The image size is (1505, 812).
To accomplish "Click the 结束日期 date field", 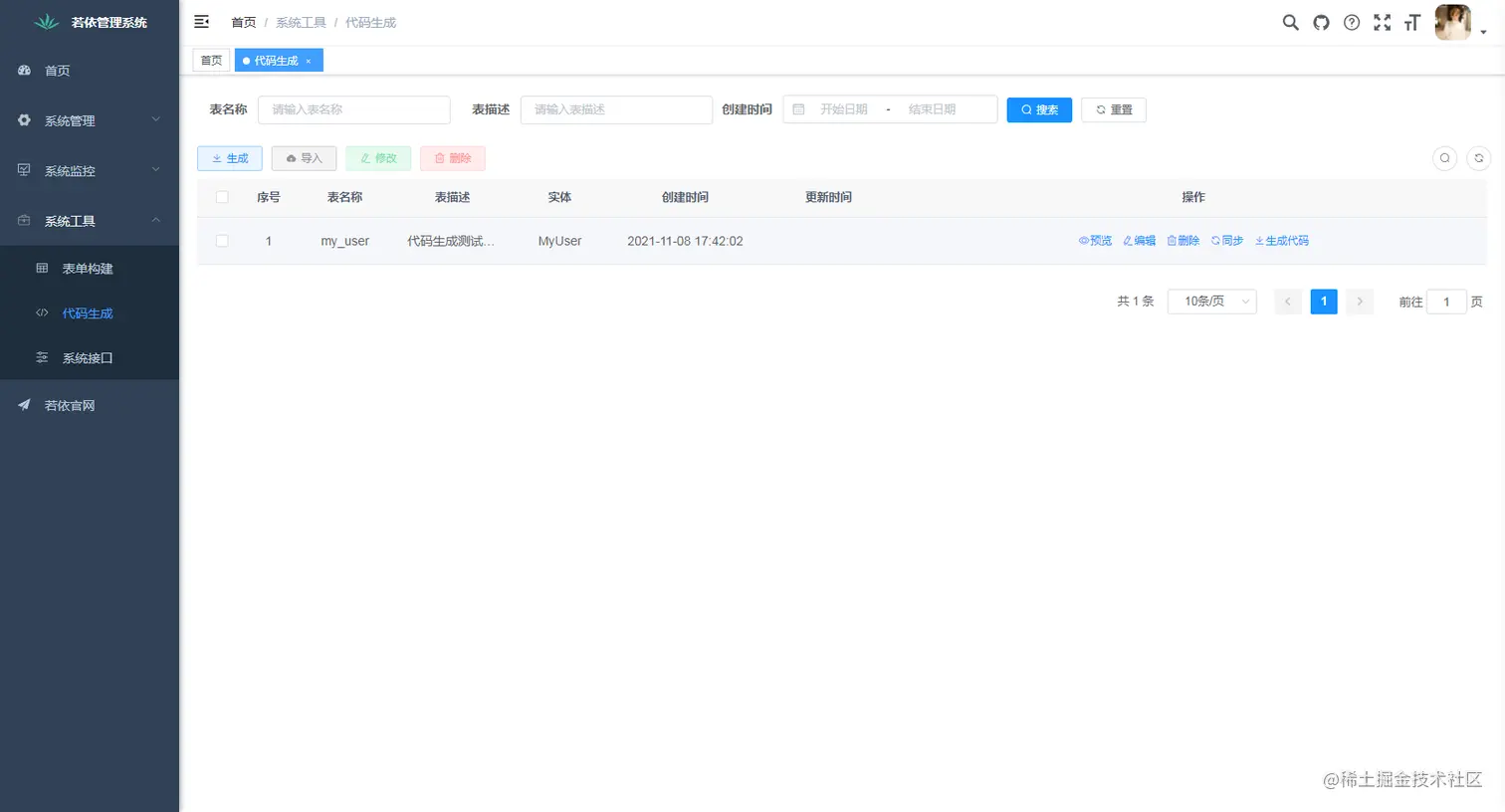I will (x=932, y=109).
